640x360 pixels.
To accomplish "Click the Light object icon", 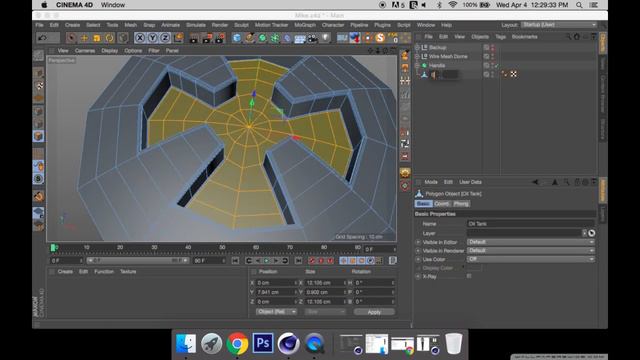I will [325, 38].
